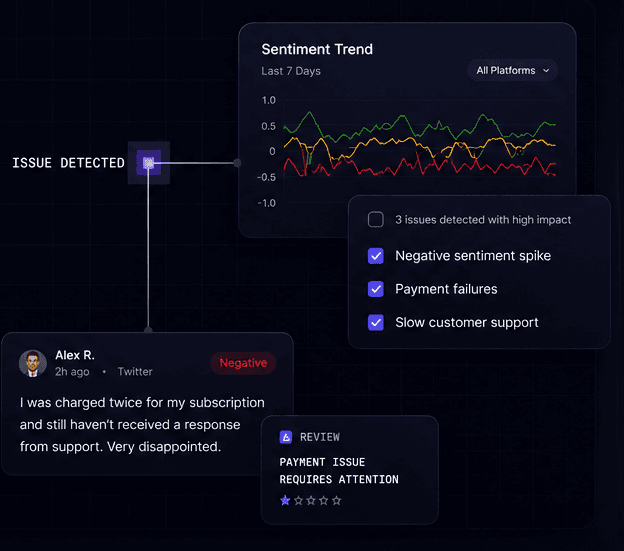The image size is (624, 551).
Task: Select the third star in rating
Action: tap(311, 500)
